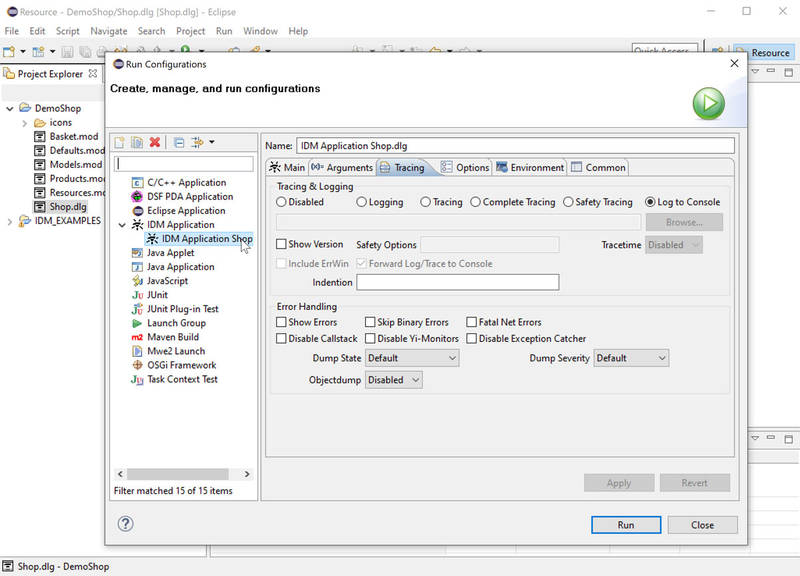Click the C/C++ Application icon
Viewport: 800px width, 576px height.
point(137,183)
